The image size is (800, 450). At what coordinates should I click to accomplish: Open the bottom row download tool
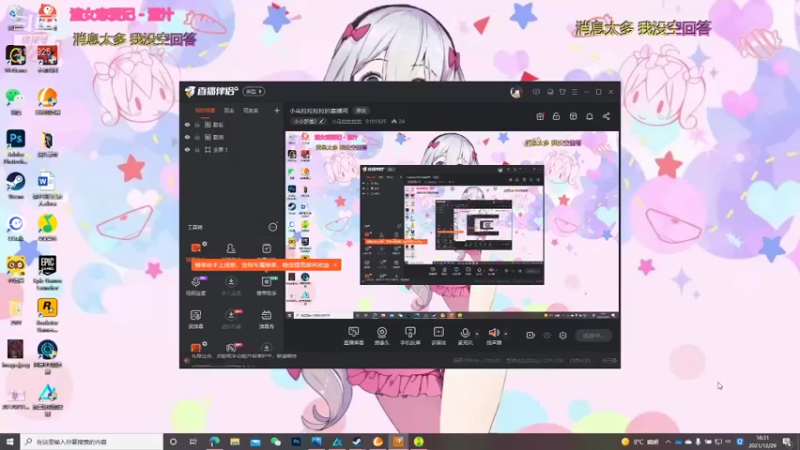tap(266, 347)
